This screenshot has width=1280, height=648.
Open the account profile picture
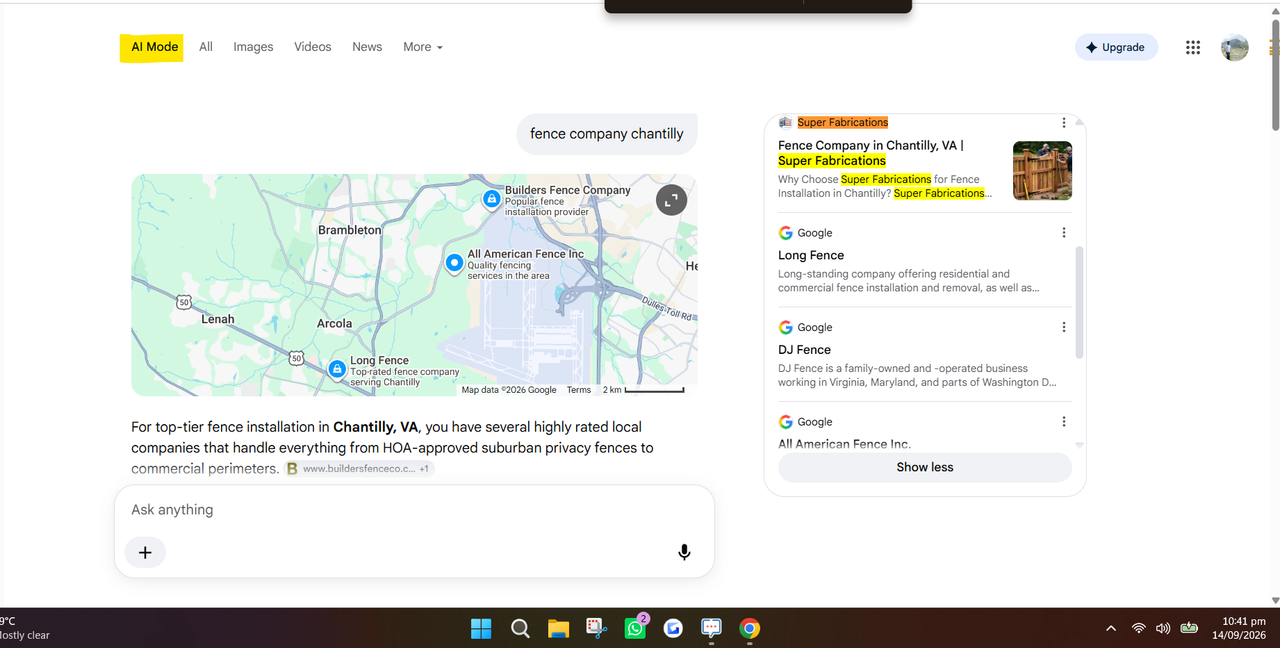tap(1234, 47)
